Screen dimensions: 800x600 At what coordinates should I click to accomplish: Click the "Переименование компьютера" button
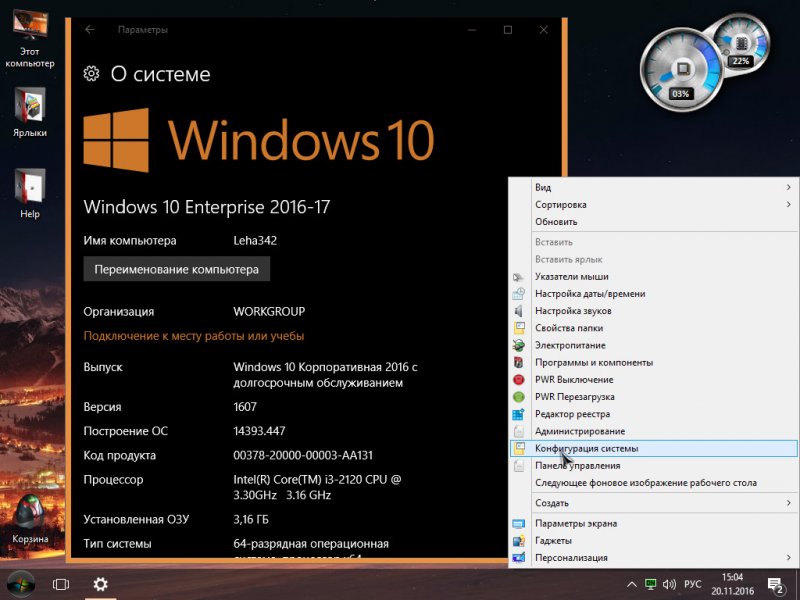[x=177, y=269]
